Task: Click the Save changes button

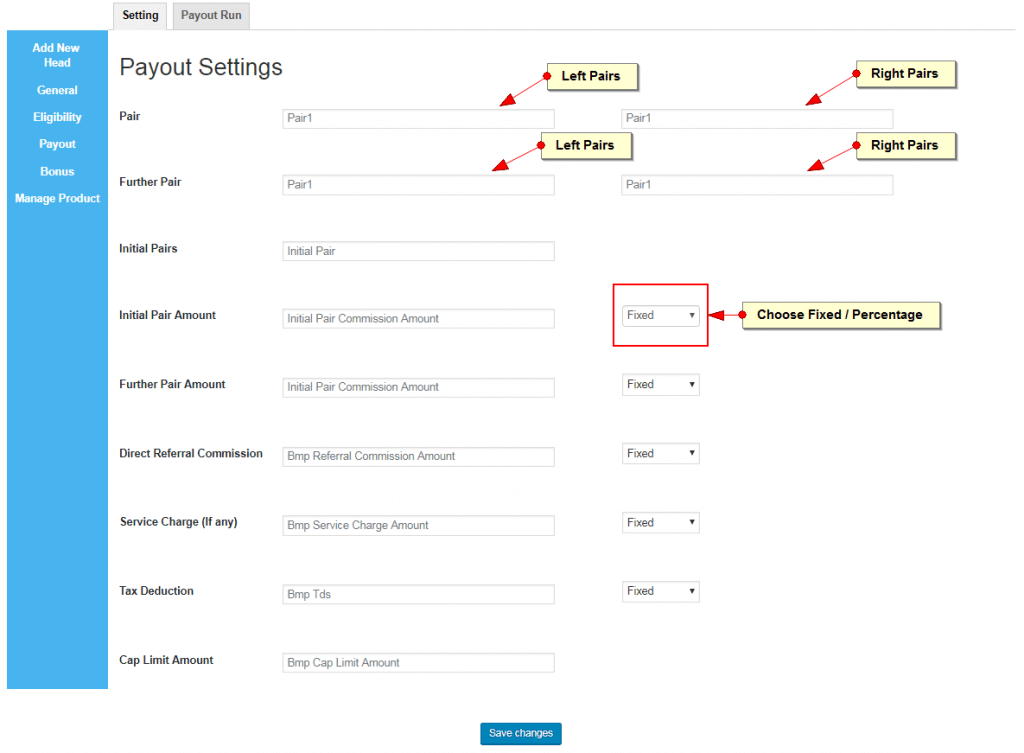Action: 520,734
